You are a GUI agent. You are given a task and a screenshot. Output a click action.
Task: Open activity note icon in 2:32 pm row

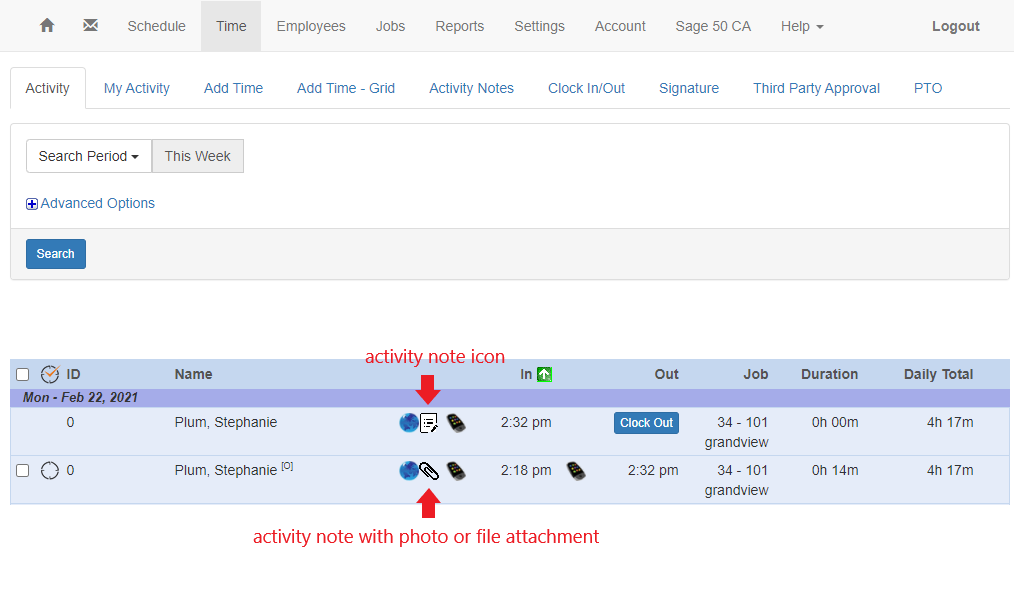coord(429,423)
